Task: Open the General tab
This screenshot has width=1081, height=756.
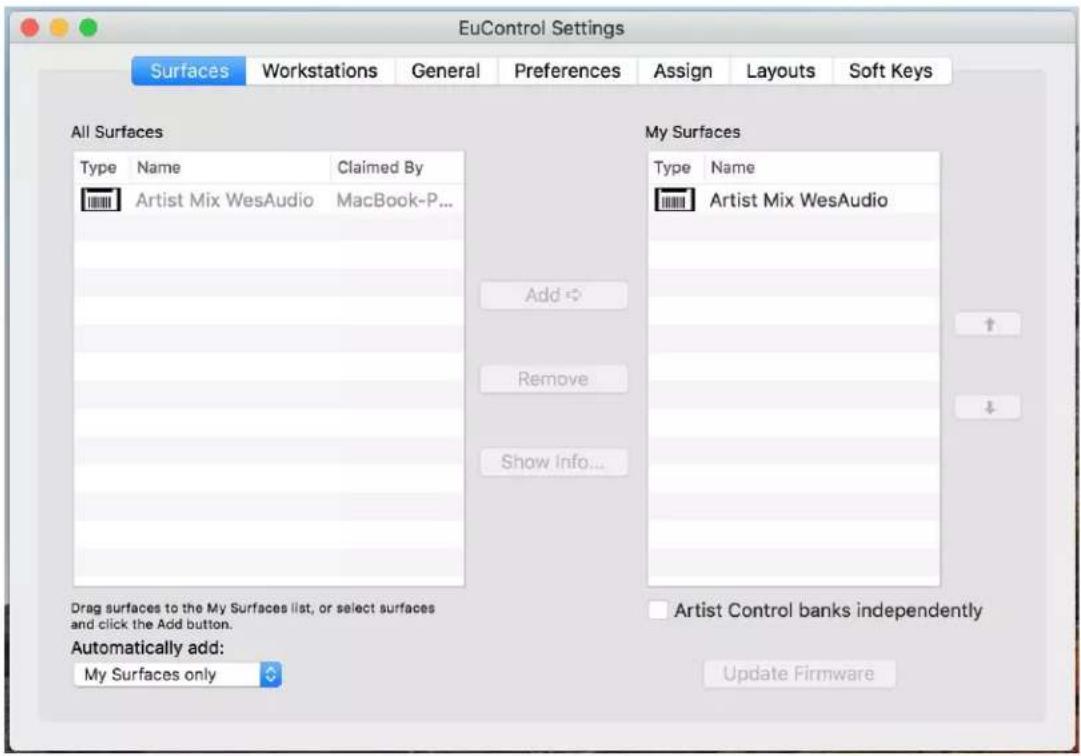Action: (445, 71)
